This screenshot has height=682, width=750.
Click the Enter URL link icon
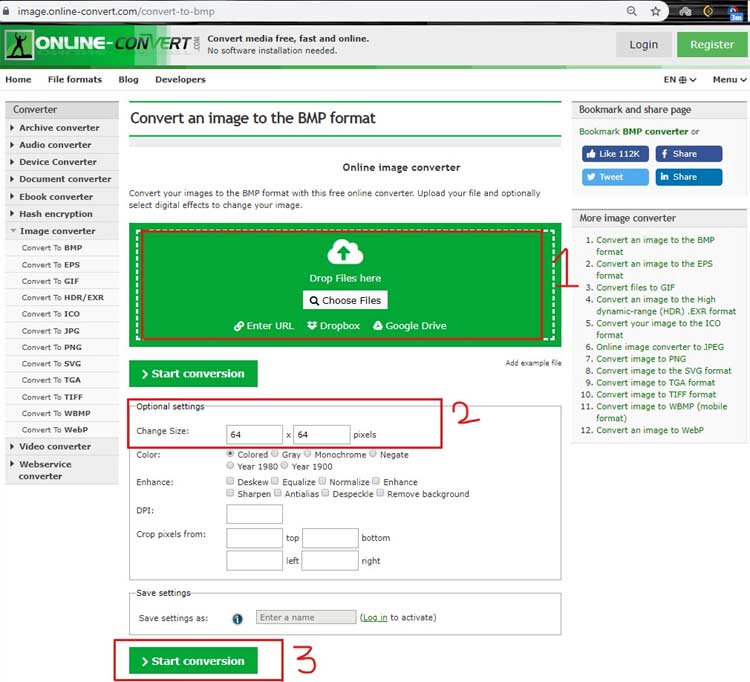tap(239, 326)
